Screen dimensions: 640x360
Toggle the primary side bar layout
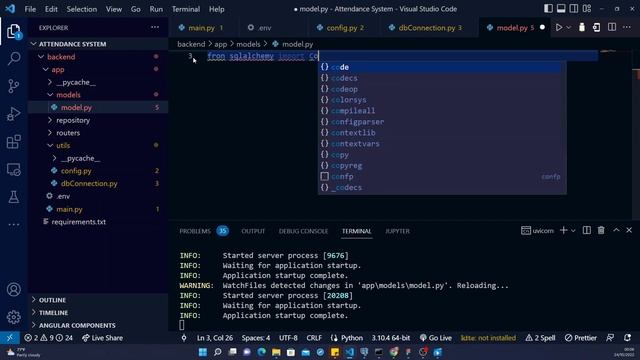548,9
